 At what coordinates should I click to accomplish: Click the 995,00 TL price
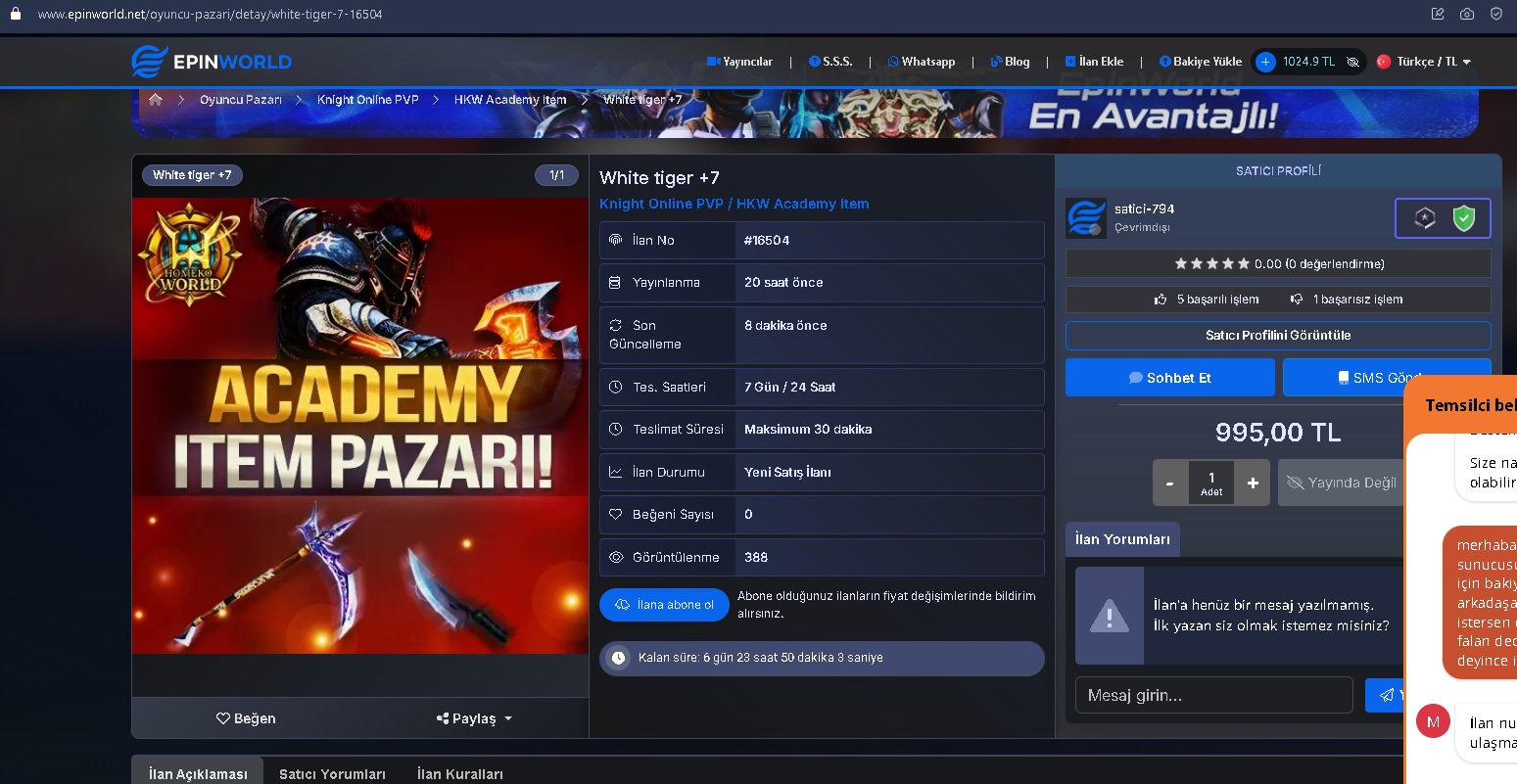pos(1278,433)
